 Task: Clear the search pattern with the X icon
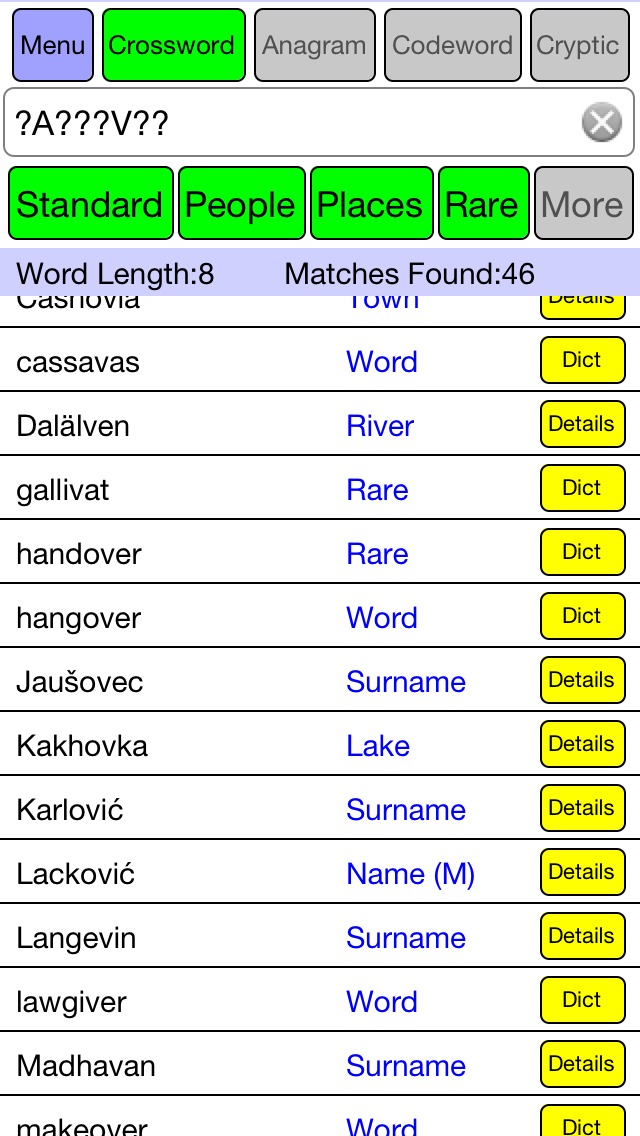pyautogui.click(x=602, y=122)
